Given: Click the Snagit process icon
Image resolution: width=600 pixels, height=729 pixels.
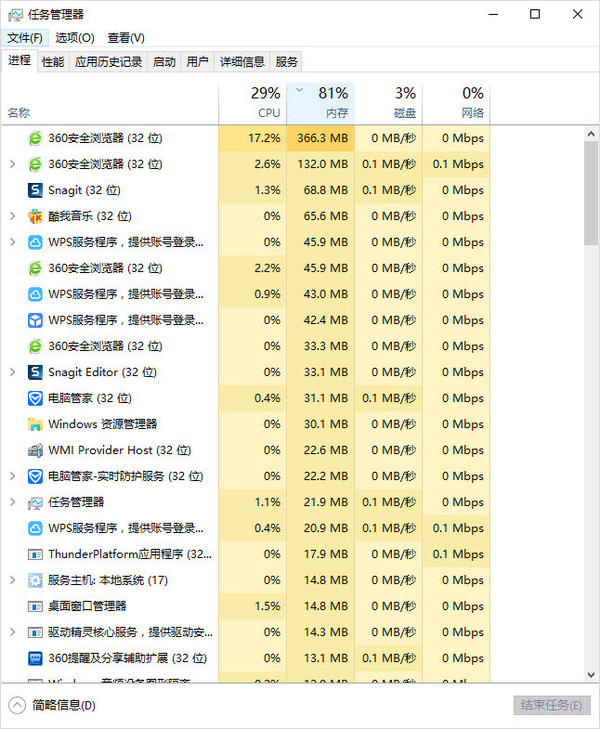Looking at the screenshot, I should pos(35,190).
